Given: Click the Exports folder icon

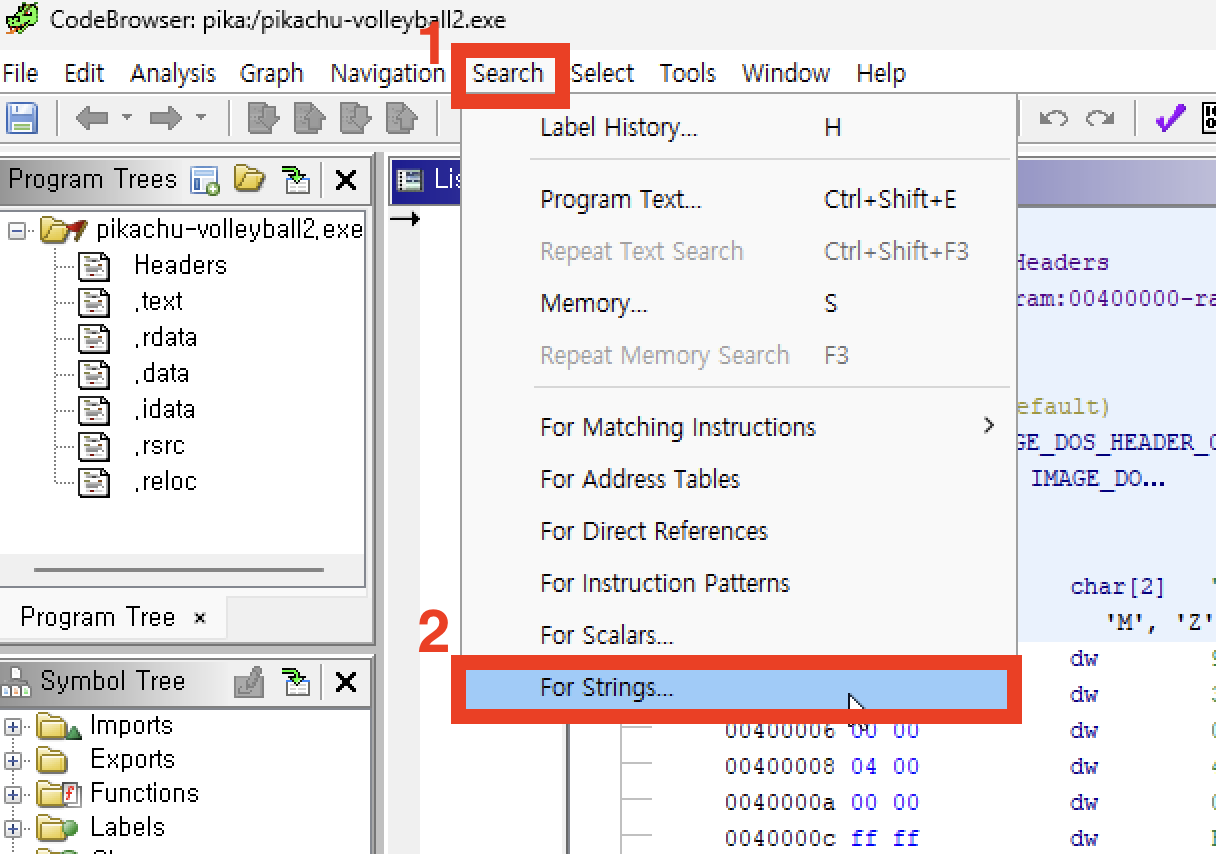Looking at the screenshot, I should coord(54,761).
